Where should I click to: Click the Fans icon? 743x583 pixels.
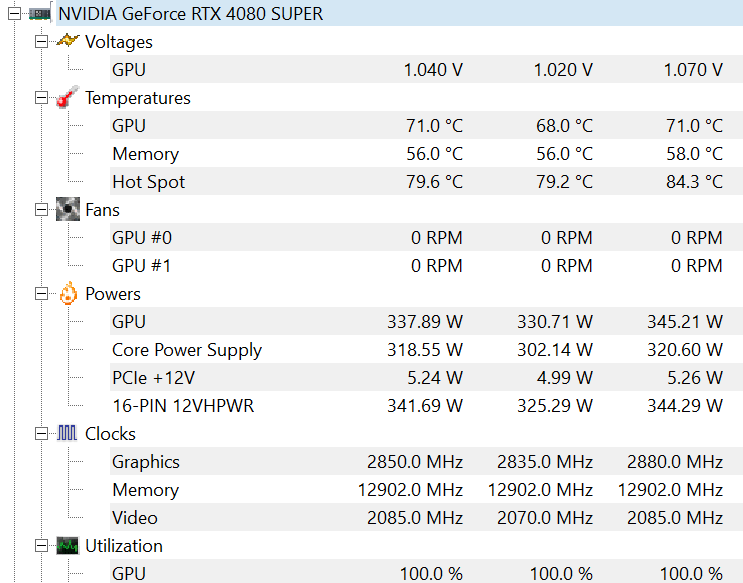67,209
